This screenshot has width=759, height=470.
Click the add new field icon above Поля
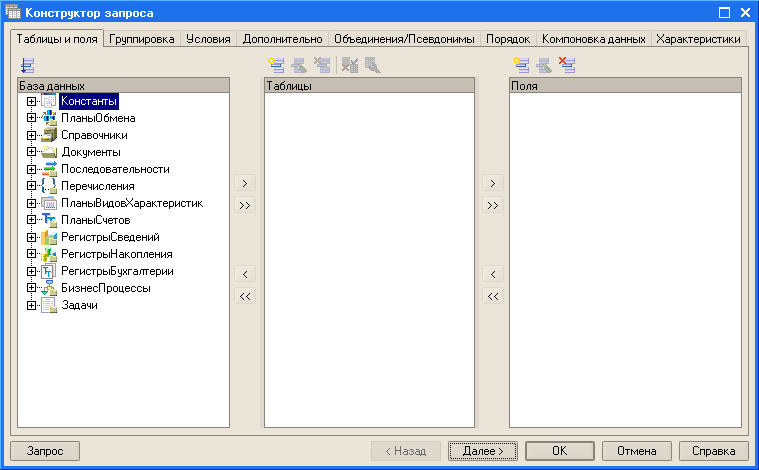coord(521,66)
